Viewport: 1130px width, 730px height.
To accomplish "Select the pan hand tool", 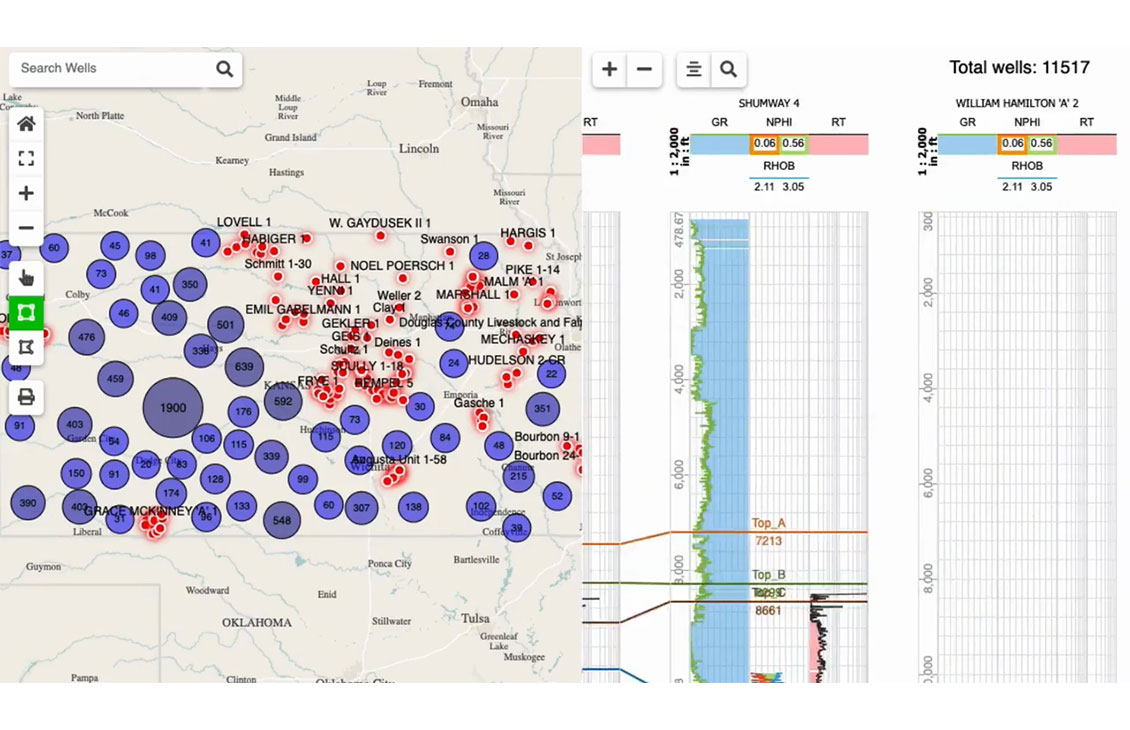I will pyautogui.click(x=26, y=278).
